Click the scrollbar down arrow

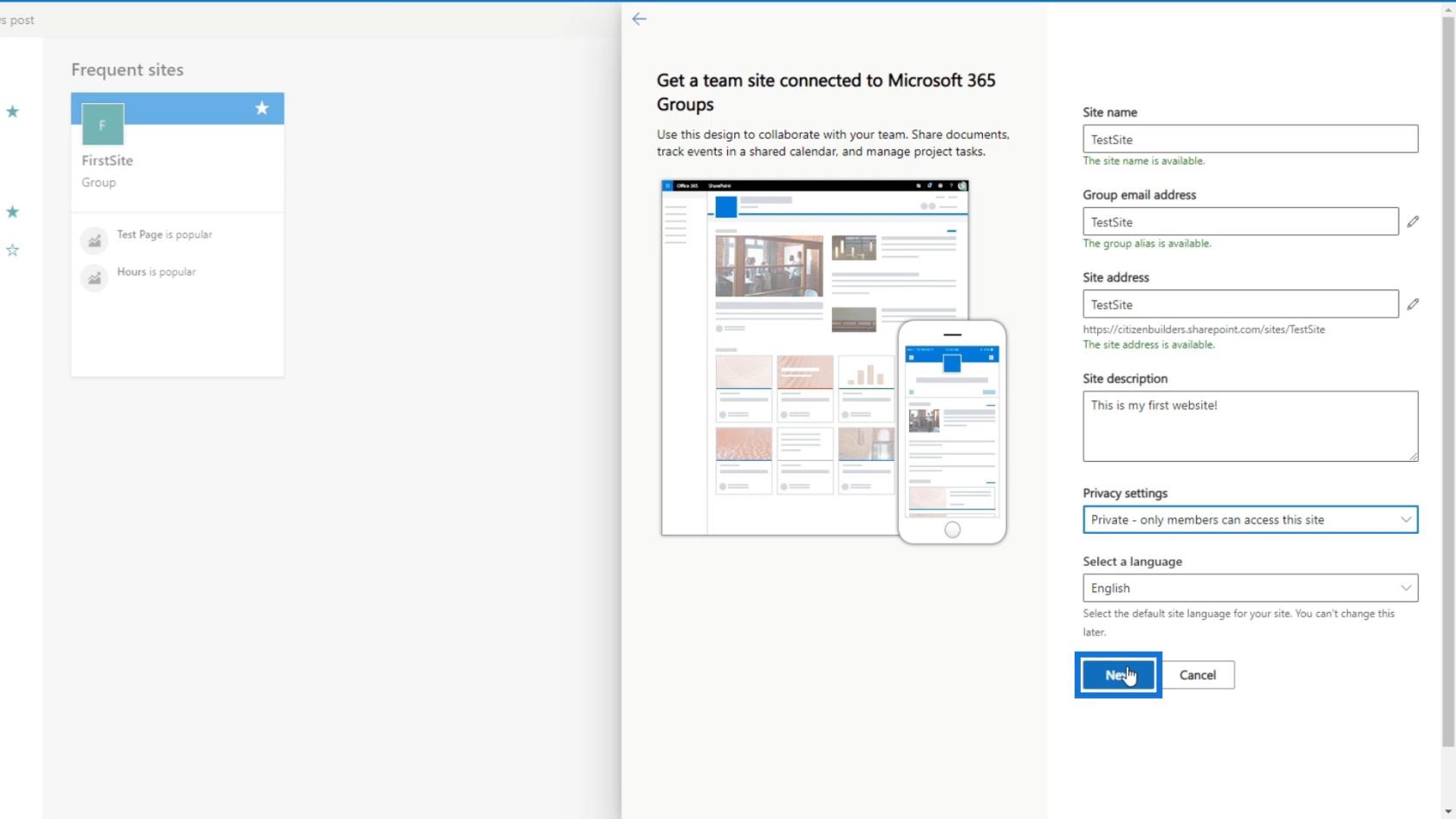tap(1448, 811)
